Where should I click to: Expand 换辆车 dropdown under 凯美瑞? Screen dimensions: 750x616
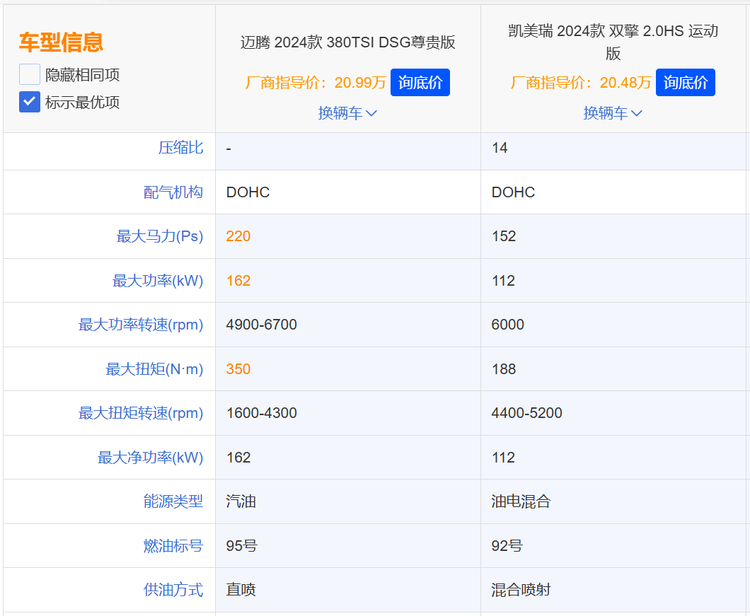tap(613, 113)
